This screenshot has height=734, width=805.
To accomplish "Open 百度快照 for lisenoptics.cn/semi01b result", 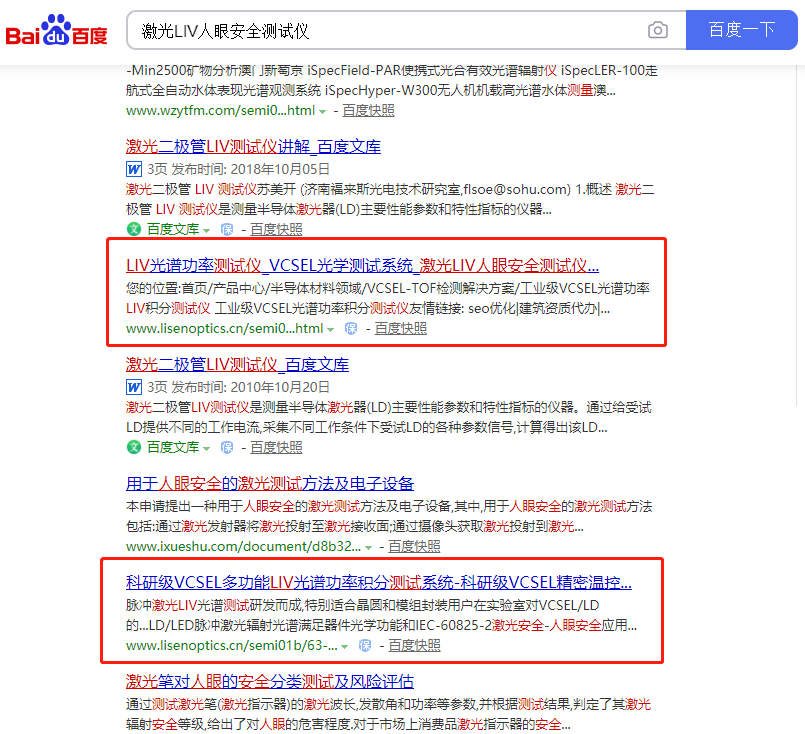I will (414, 646).
